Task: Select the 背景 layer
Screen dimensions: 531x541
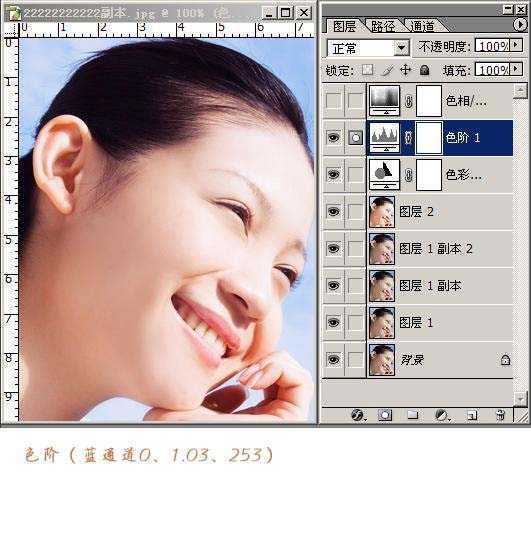Action: tap(440, 360)
